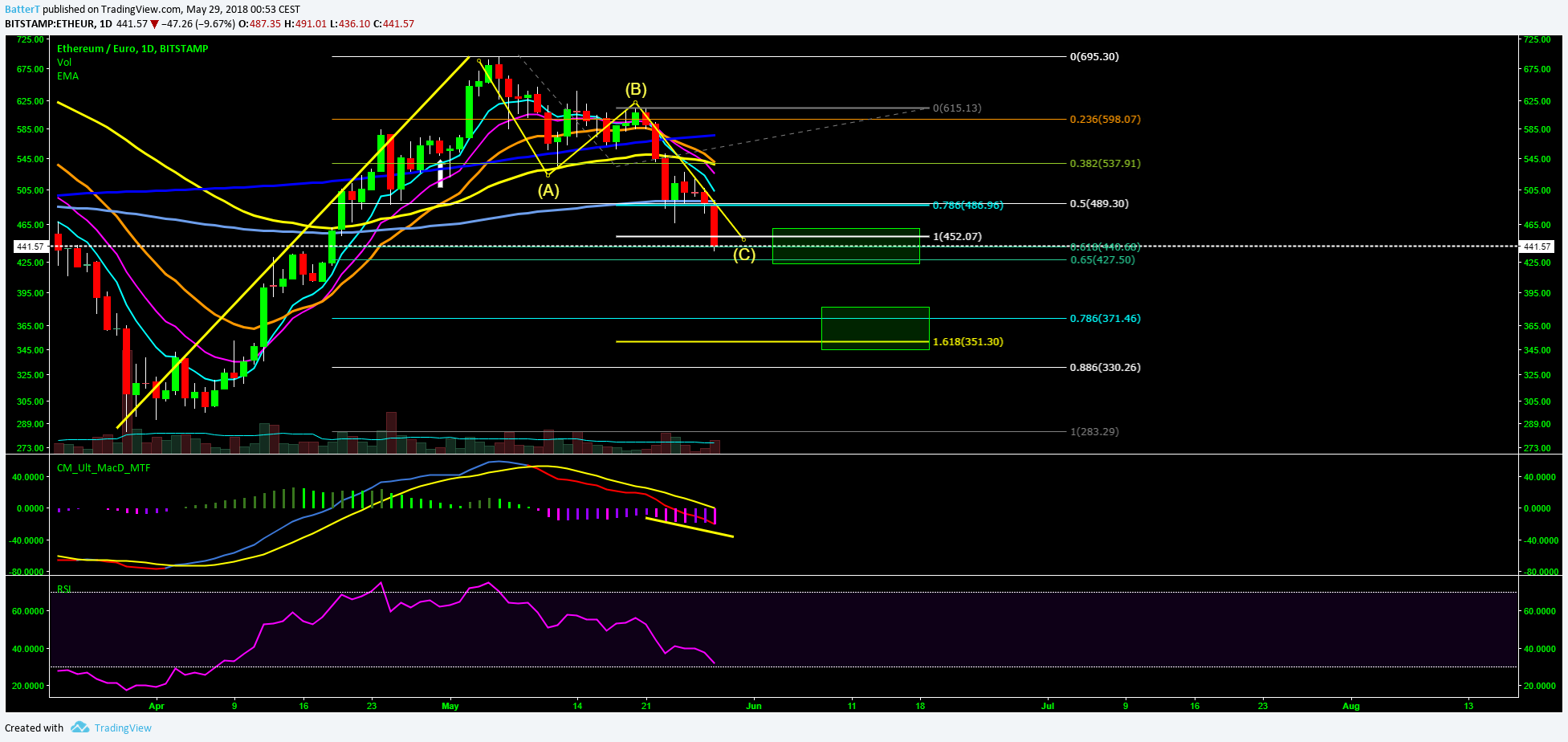Click the yellow MACD divergence trend line
This screenshot has height=742, width=1568.
pyautogui.click(x=690, y=528)
